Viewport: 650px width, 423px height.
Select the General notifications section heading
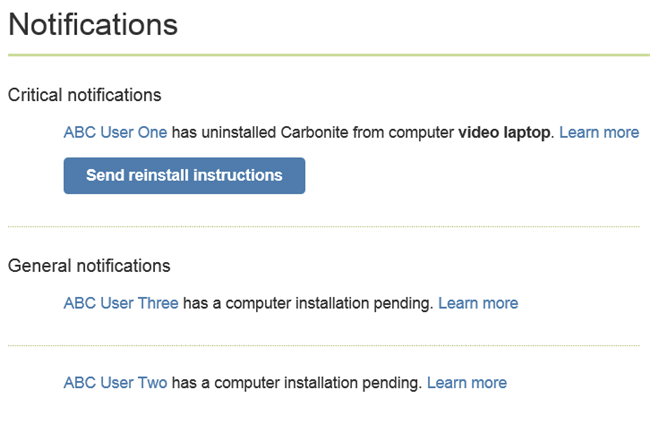(89, 266)
